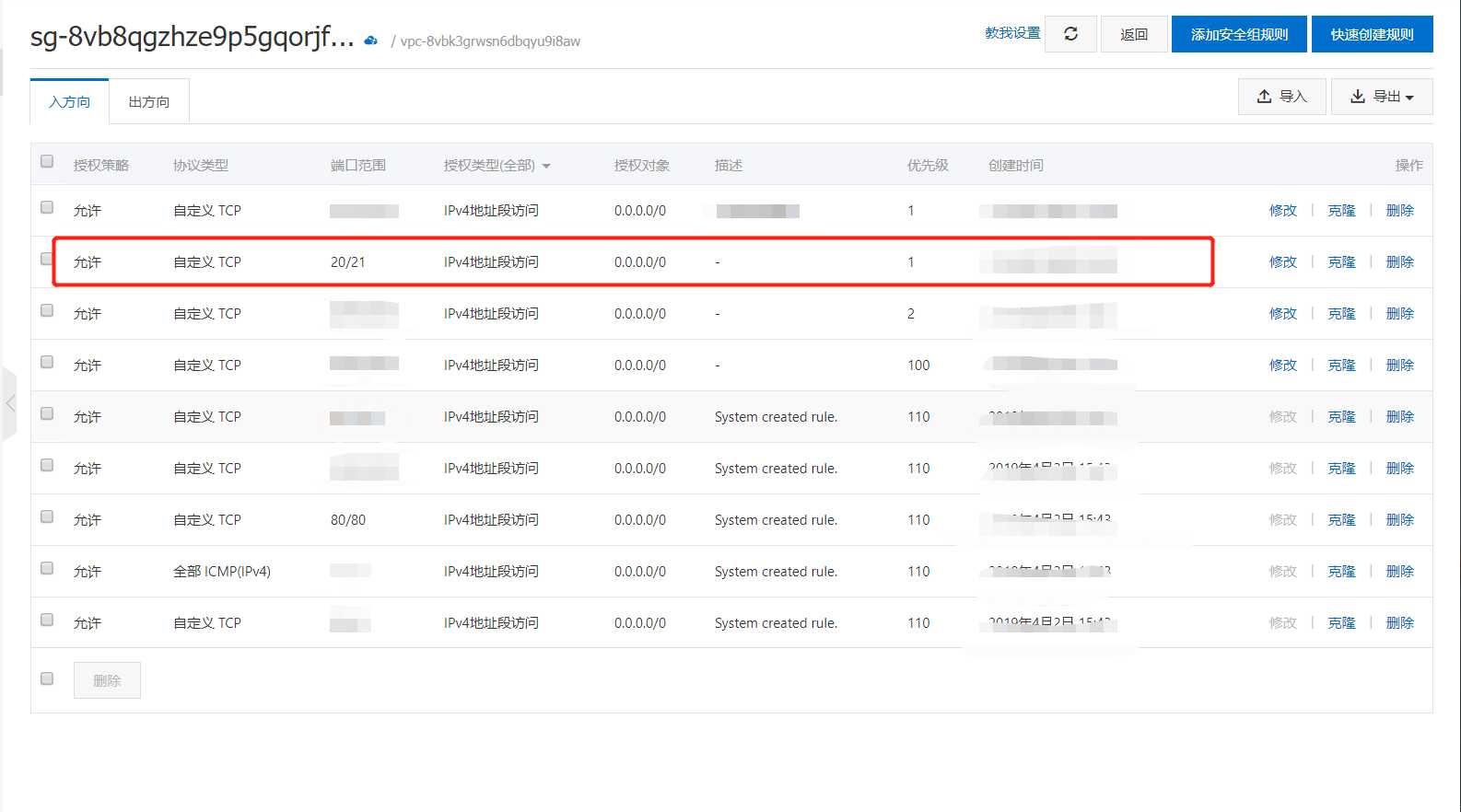Click the 授权对象 column header
This screenshot has width=1461, height=812.
coord(642,166)
